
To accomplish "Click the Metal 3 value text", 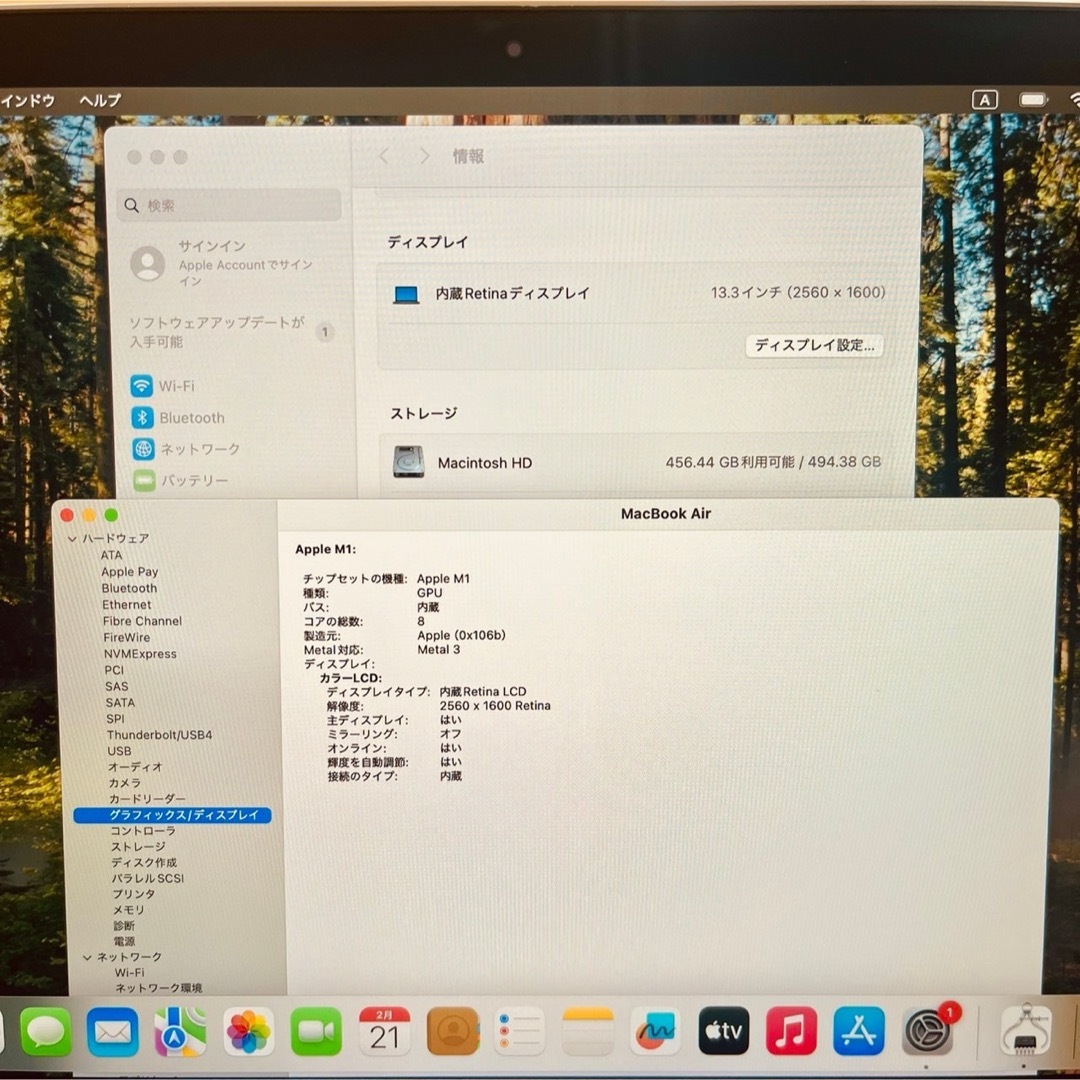I will (439, 650).
